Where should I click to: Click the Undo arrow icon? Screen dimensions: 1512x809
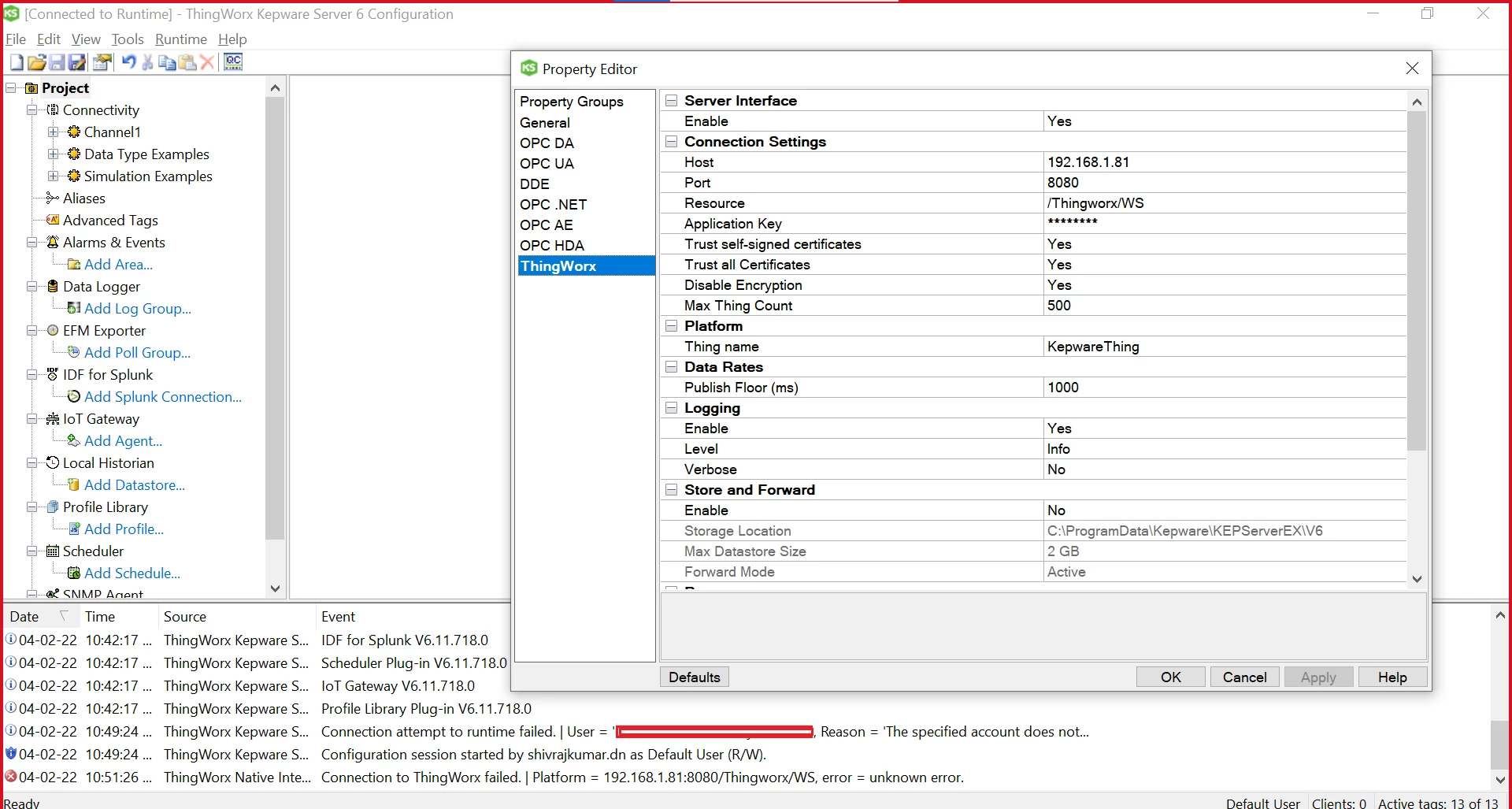coord(129,62)
